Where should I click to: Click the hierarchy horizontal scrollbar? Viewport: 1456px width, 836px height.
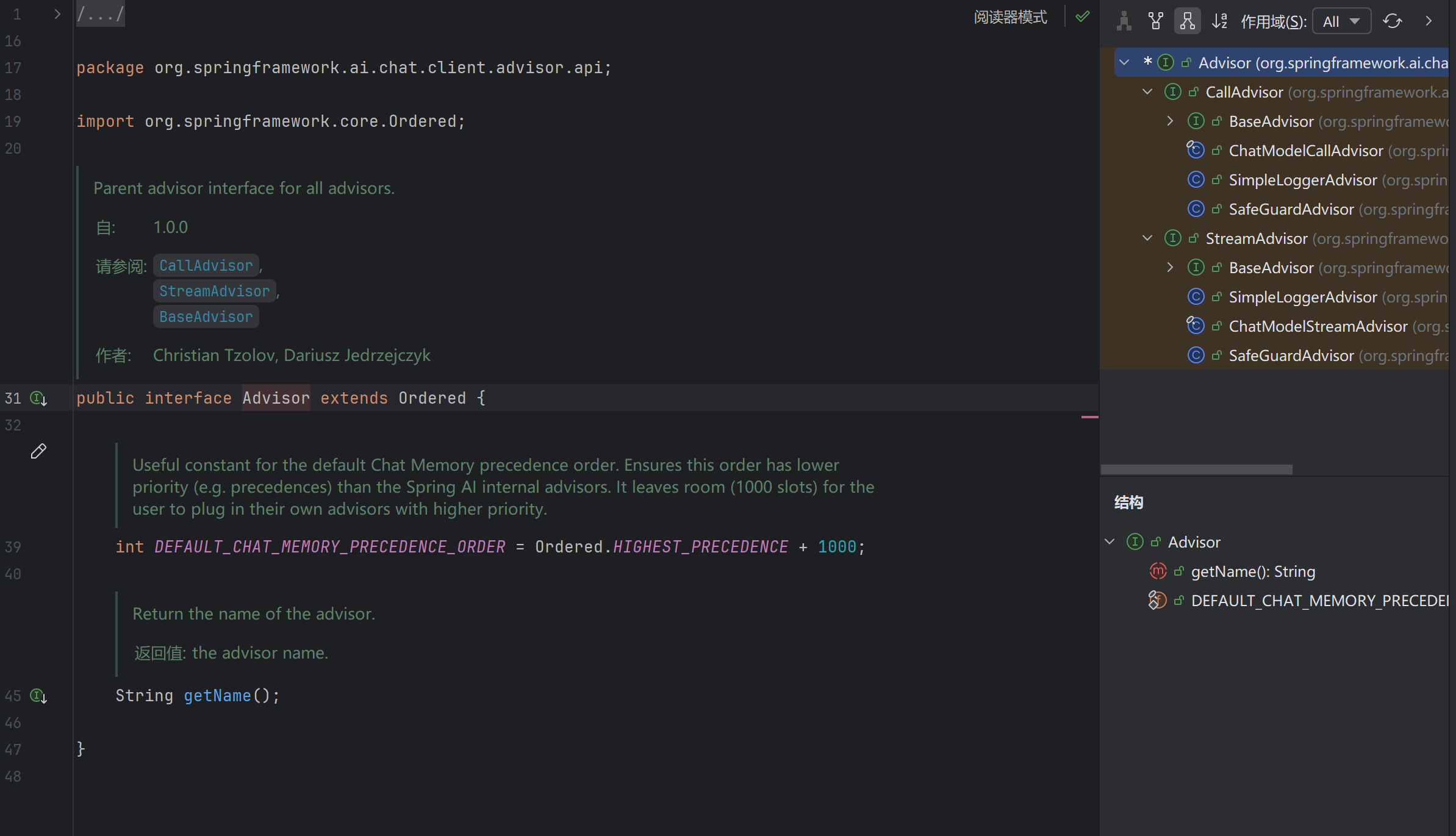[1196, 470]
